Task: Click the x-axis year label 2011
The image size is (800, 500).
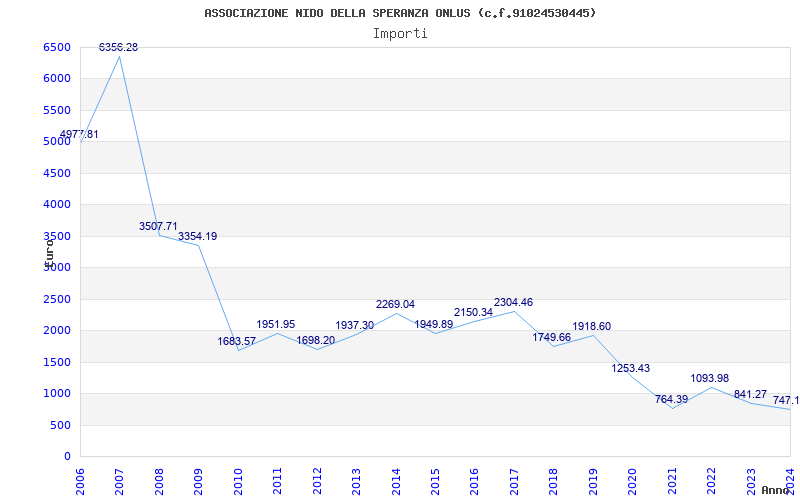Action: (x=278, y=482)
